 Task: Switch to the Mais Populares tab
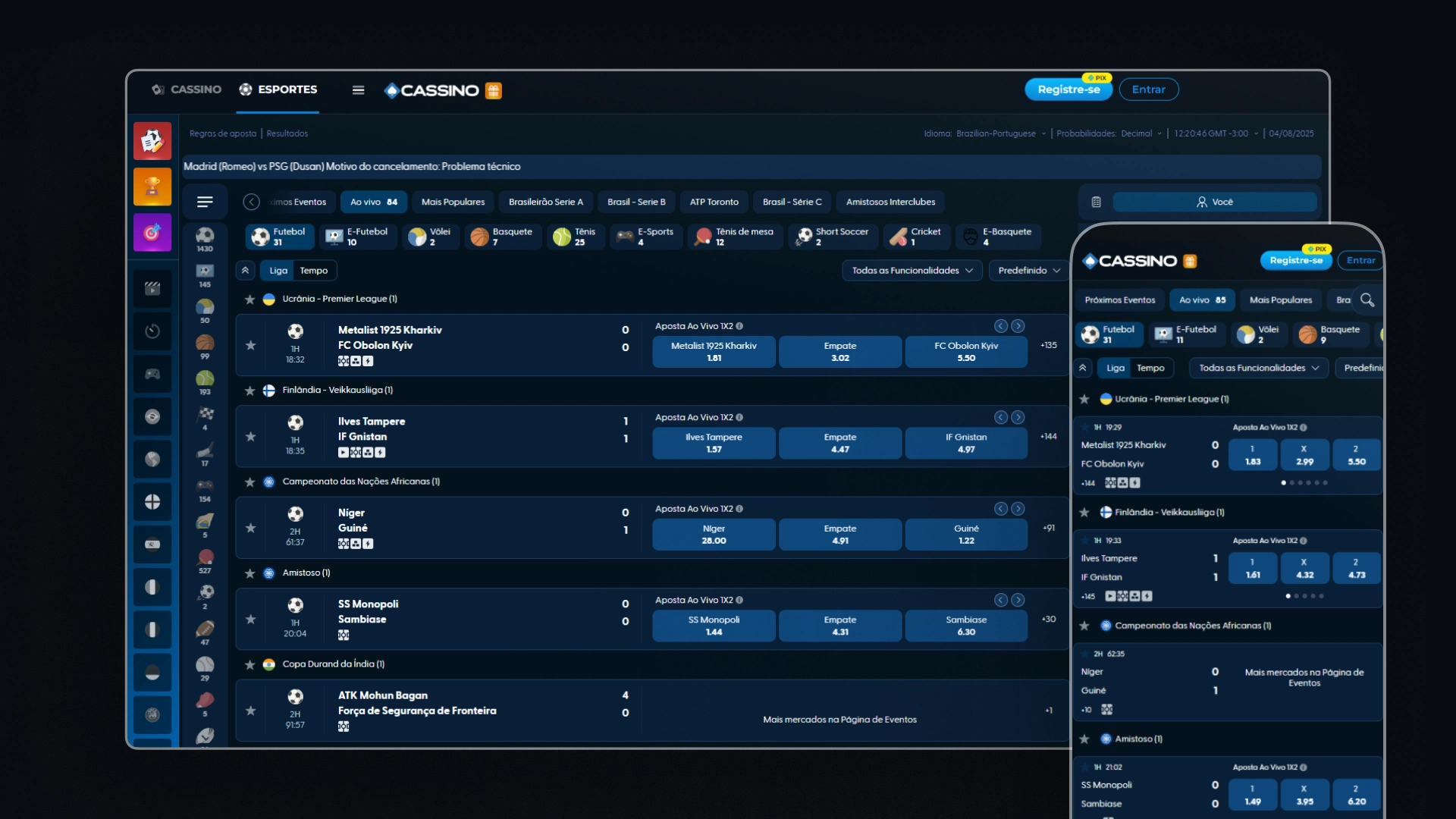tap(453, 202)
